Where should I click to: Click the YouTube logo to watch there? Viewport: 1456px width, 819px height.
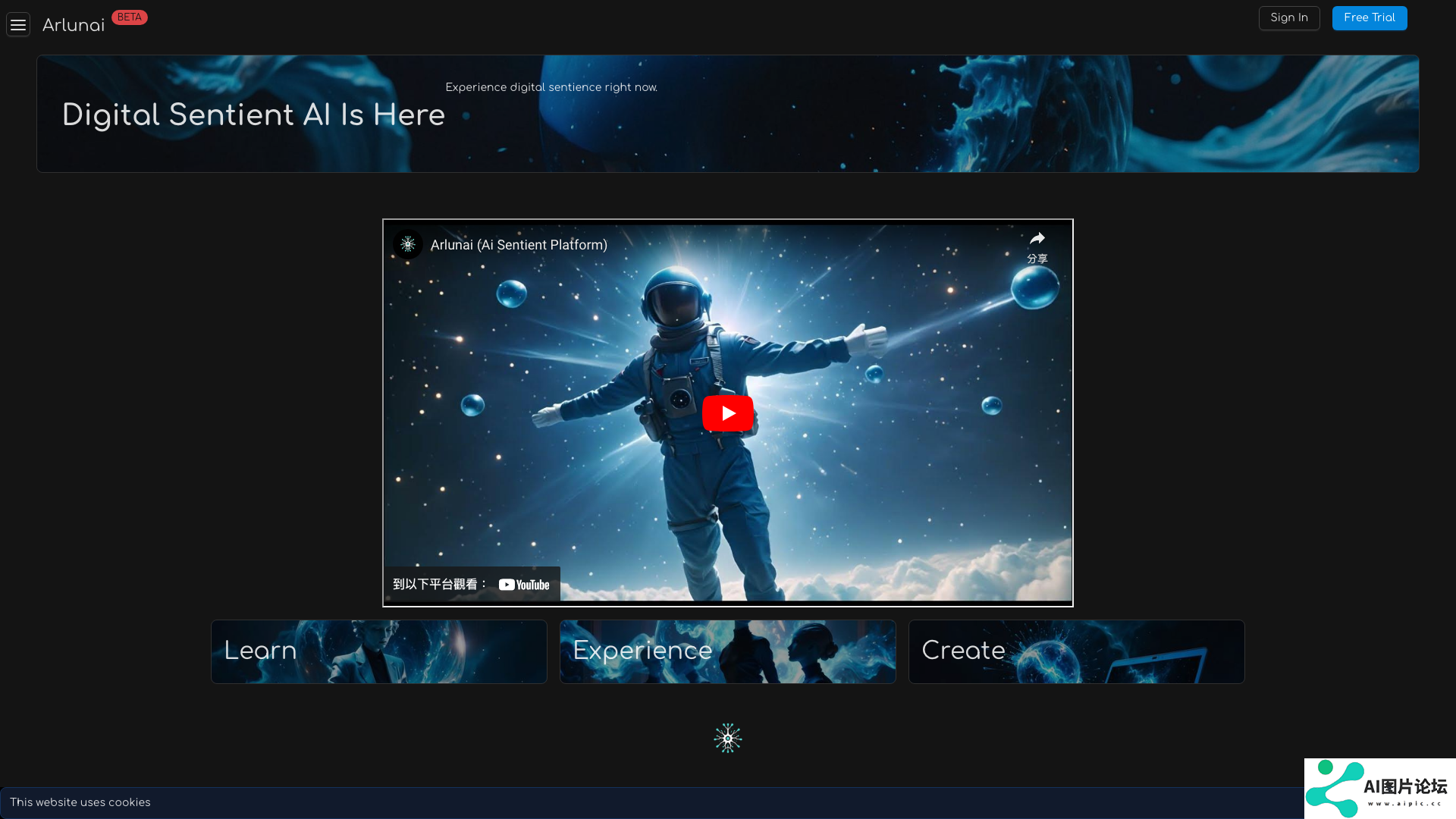(x=524, y=585)
